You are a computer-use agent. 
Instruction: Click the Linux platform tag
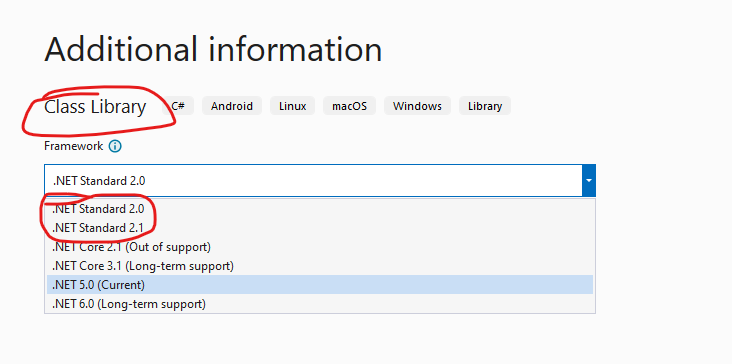(292, 106)
